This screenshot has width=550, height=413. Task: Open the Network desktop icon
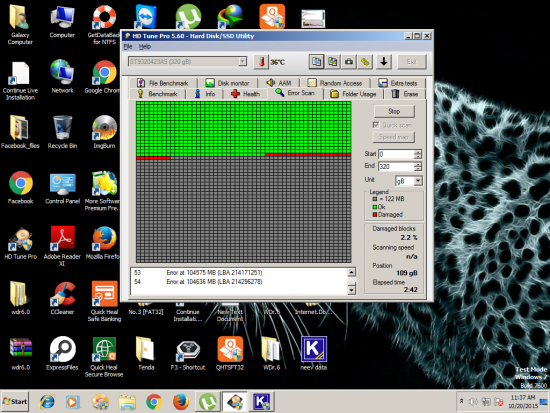pos(62,76)
